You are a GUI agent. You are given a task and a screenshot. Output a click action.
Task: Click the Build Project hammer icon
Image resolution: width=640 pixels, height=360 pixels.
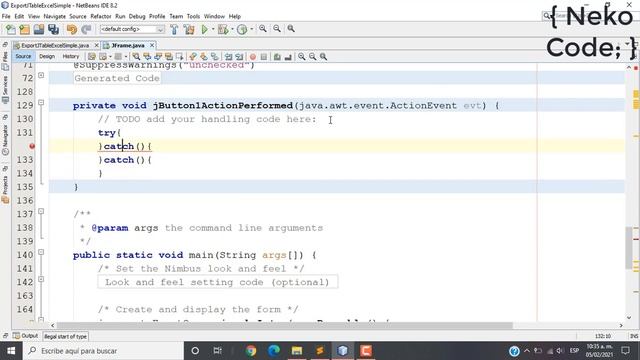(x=174, y=29)
